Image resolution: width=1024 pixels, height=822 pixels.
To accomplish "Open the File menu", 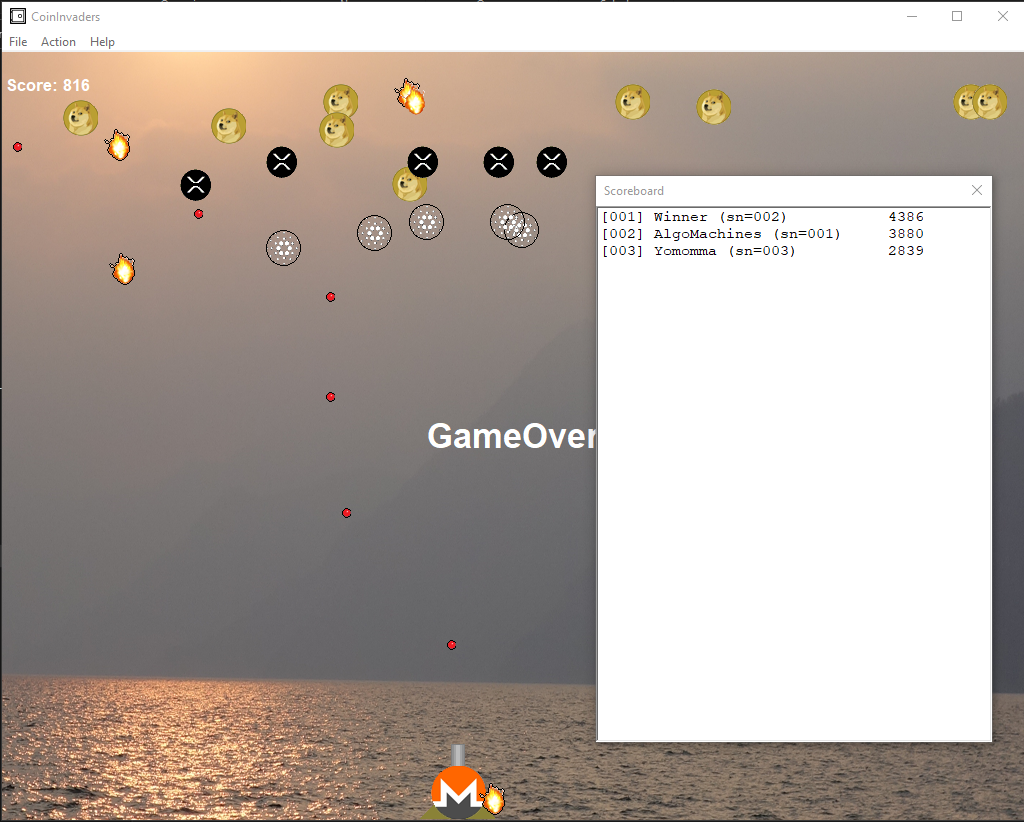I will [x=18, y=42].
